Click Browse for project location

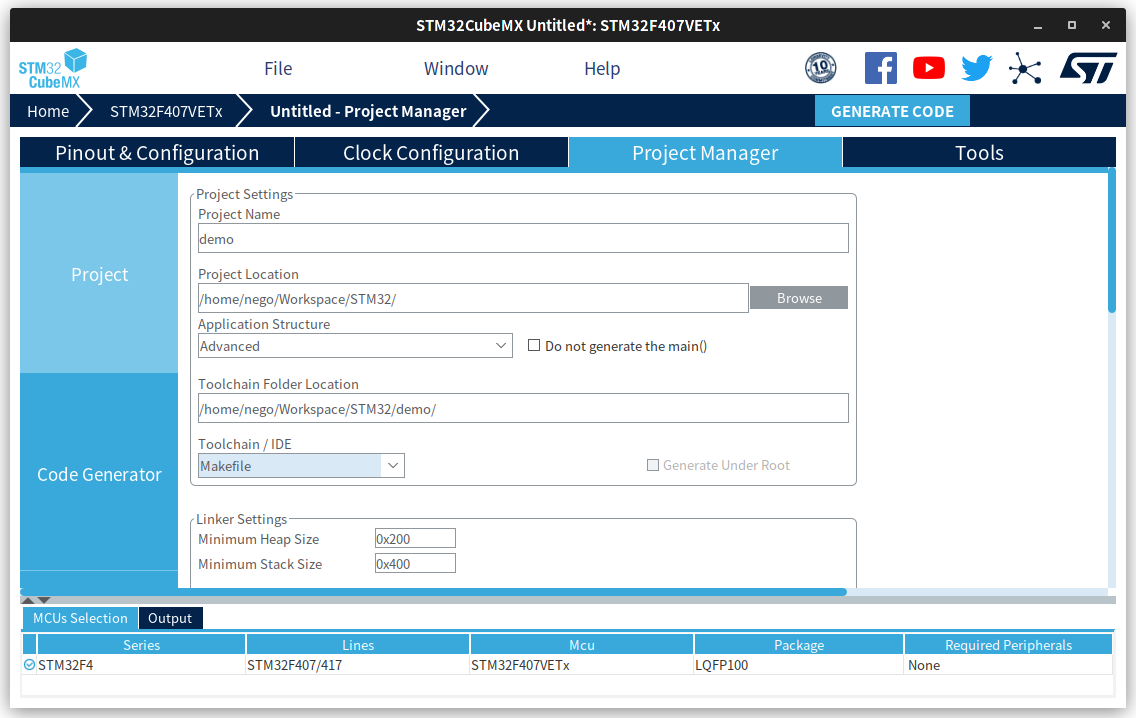[x=799, y=298]
